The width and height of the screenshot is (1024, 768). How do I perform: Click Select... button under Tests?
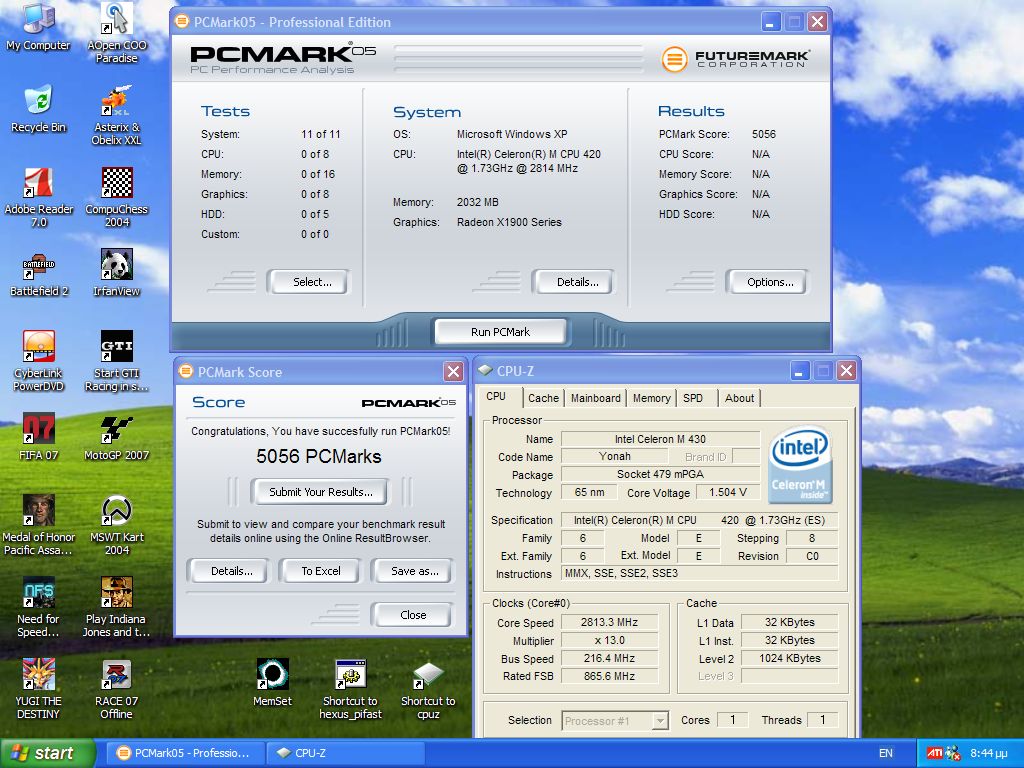point(309,282)
